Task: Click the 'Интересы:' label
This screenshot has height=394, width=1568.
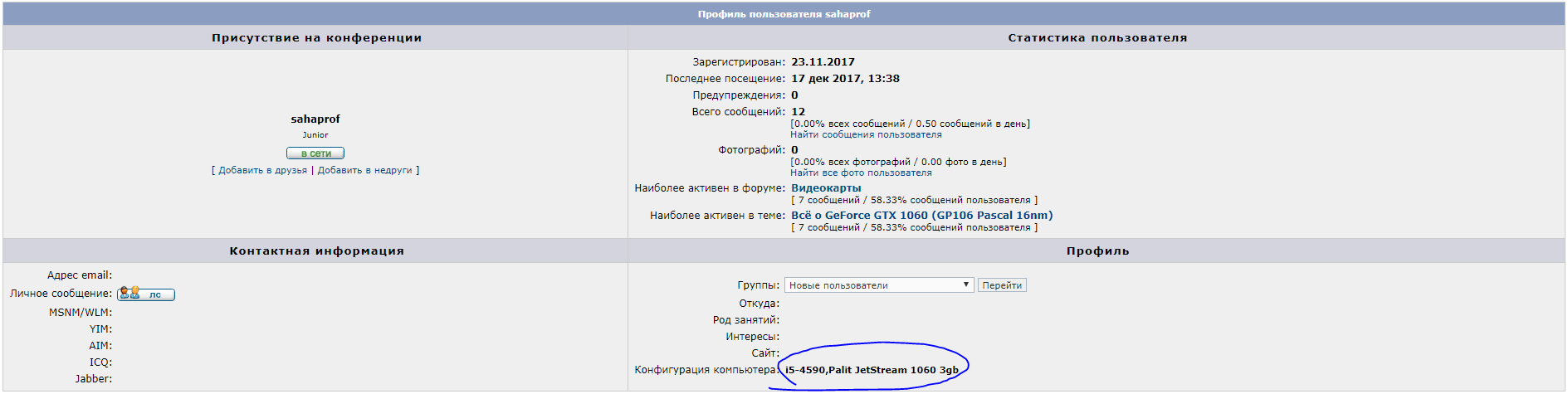Action: (x=753, y=337)
